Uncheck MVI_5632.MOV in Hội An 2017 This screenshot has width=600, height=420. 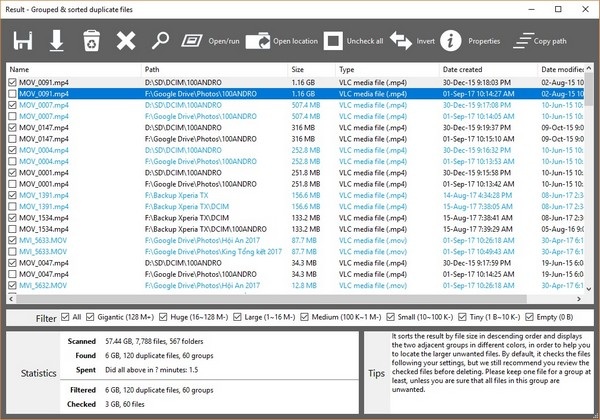click(12, 285)
